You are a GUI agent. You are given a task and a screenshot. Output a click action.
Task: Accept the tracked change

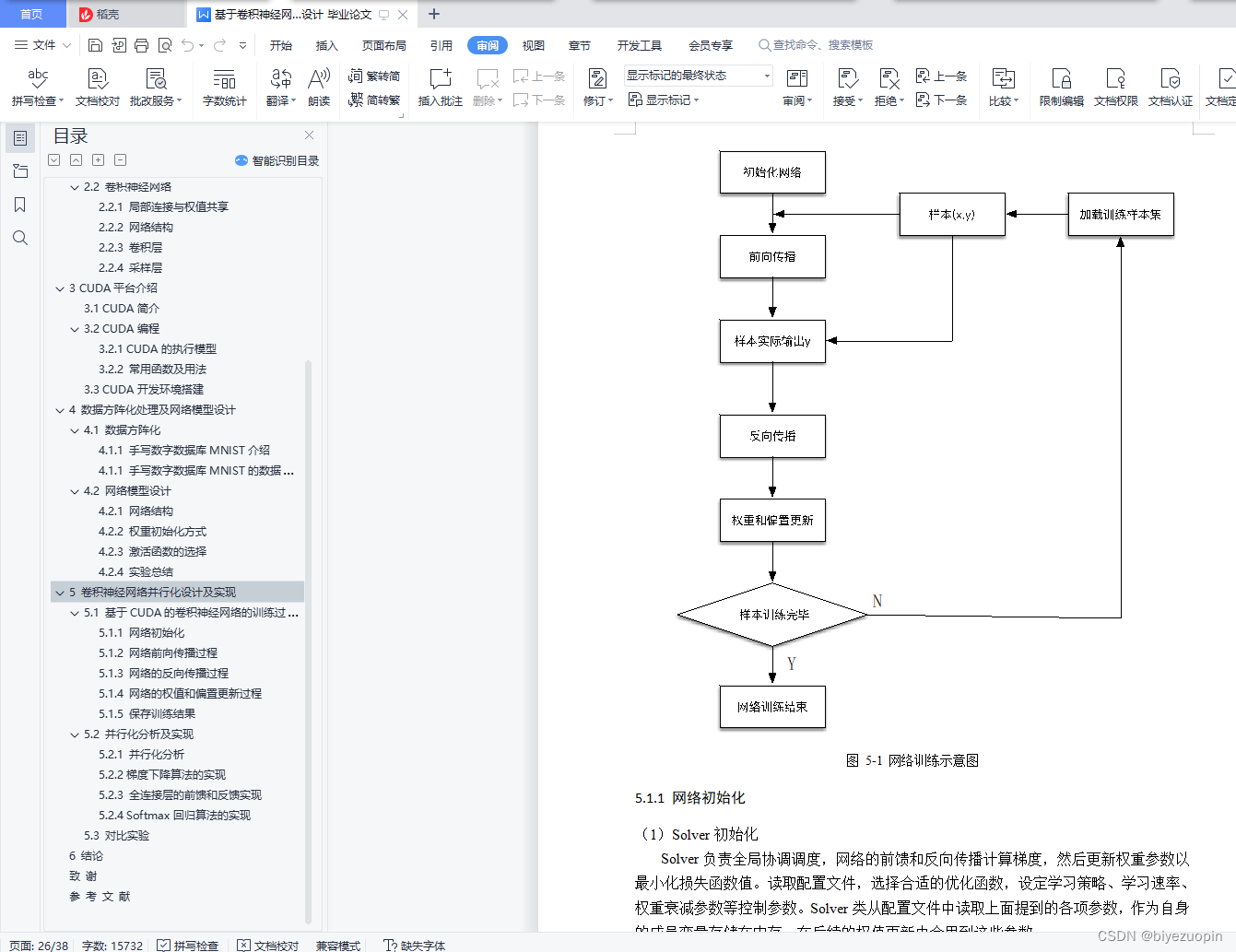847,88
